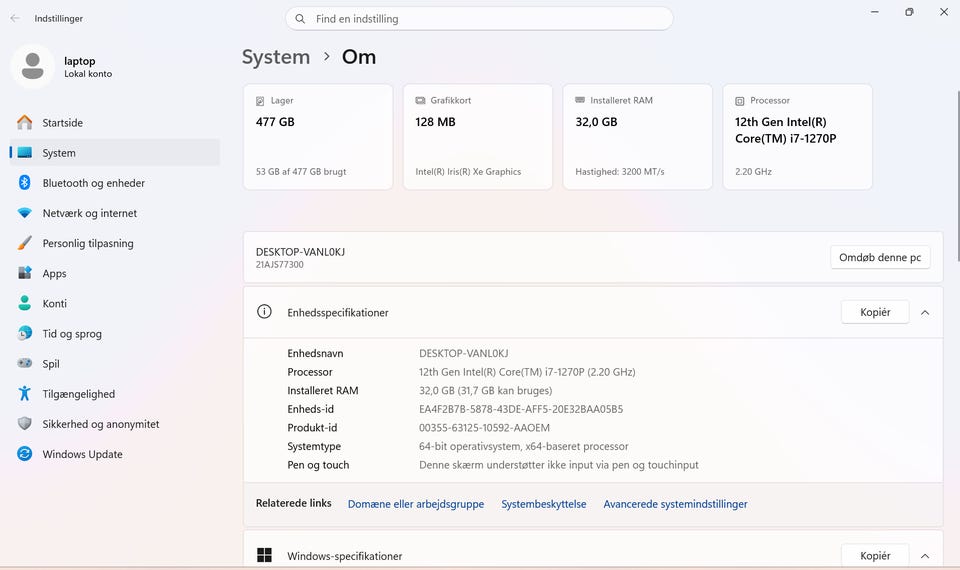Click the back arrow in Indstillinger header
The width and height of the screenshot is (960, 570).
(15, 18)
